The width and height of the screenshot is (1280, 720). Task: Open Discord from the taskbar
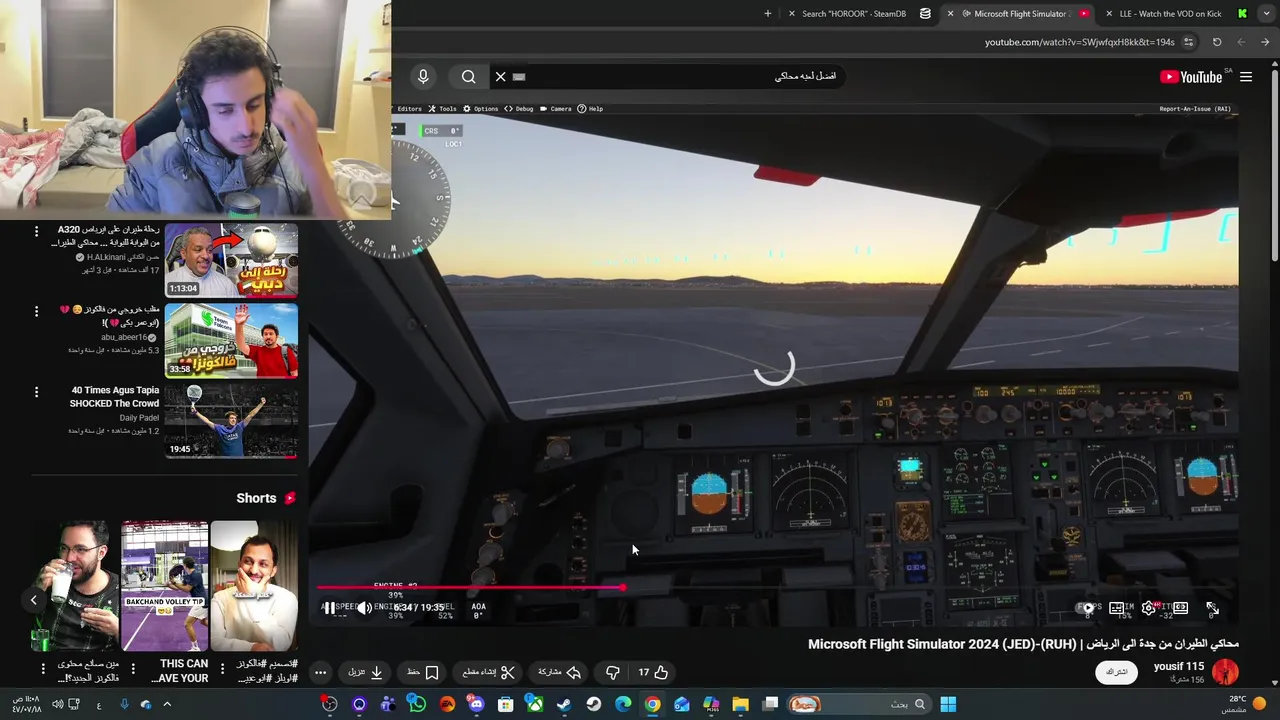point(476,705)
